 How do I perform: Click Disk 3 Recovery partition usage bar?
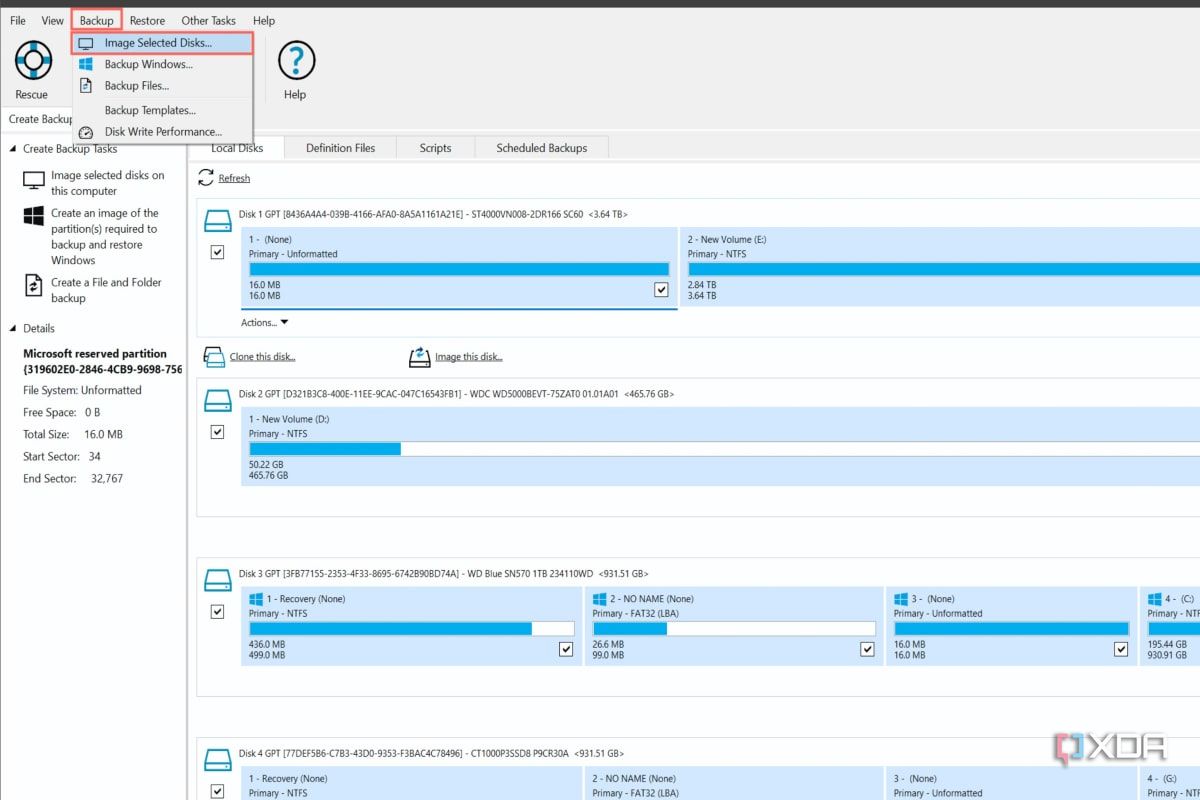coord(412,629)
